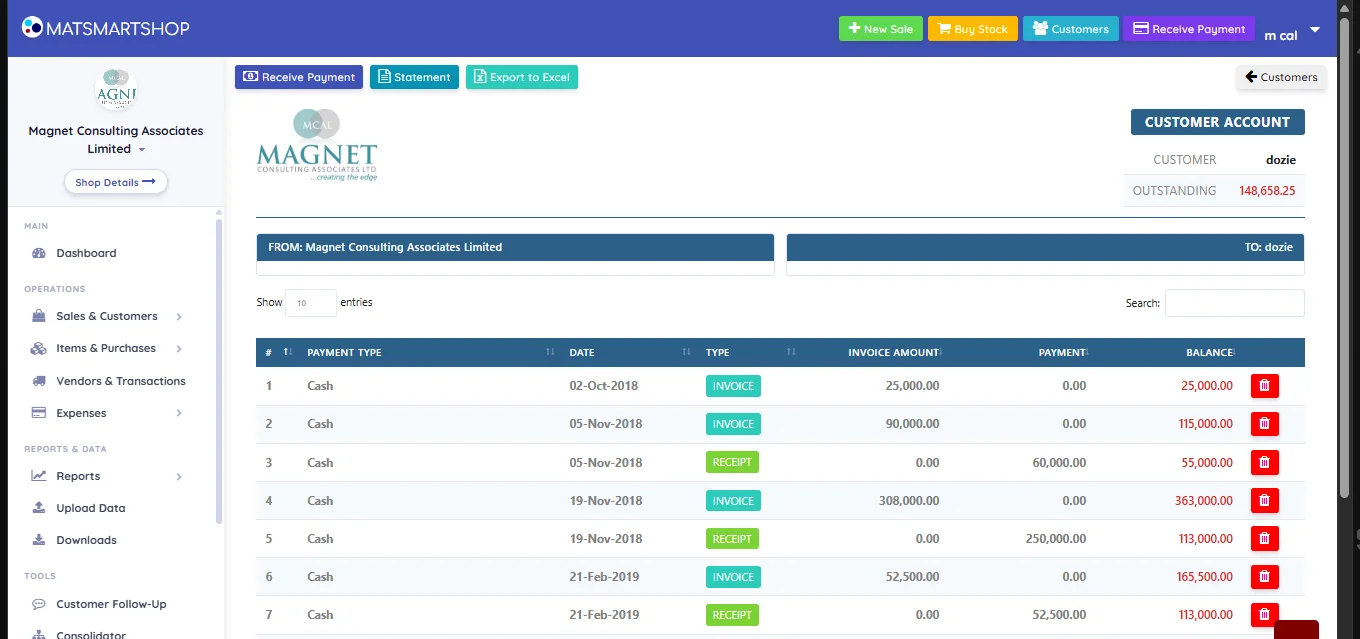This screenshot has height=639, width=1360.
Task: Click the Magnet Consulting logo image
Action: click(317, 146)
